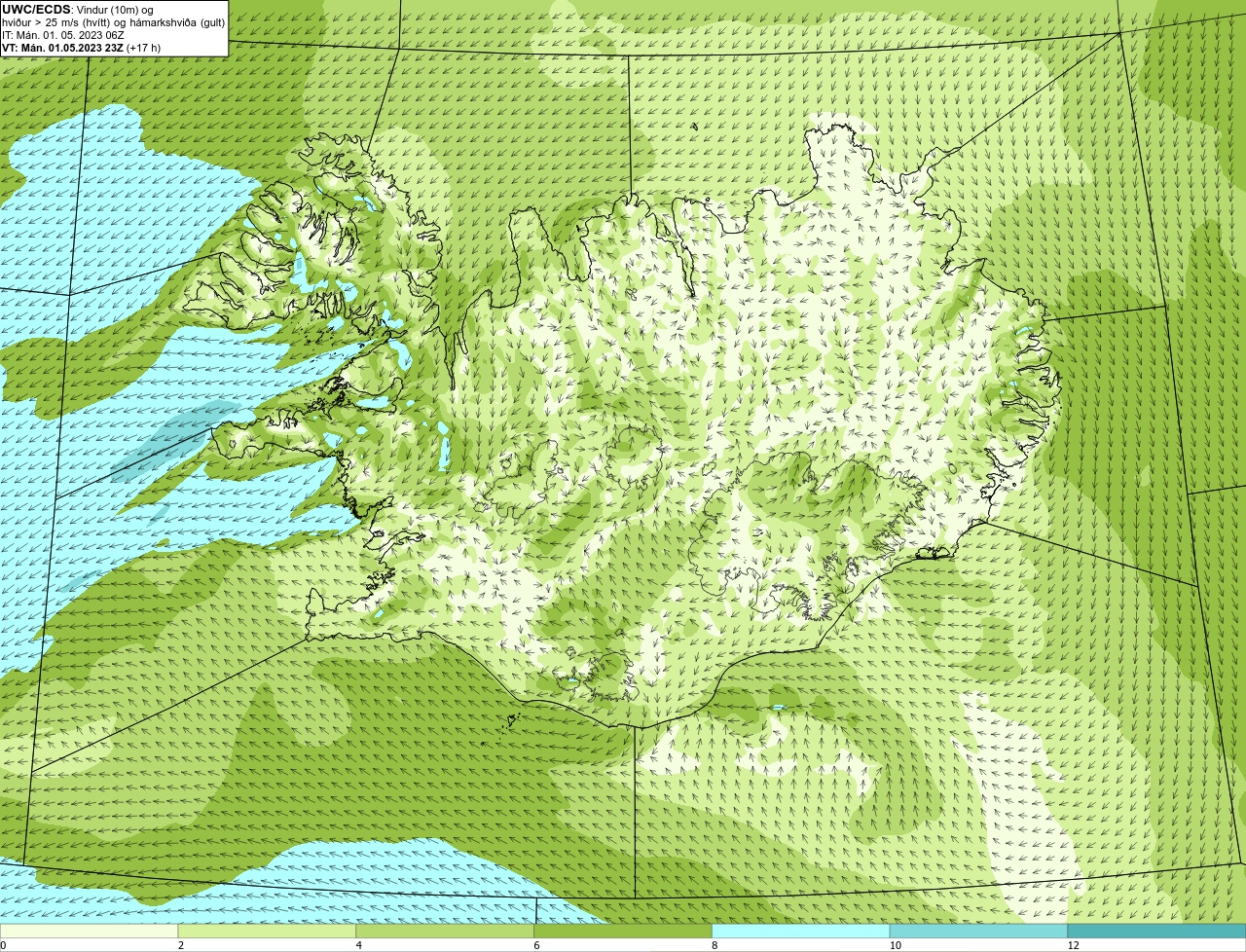This screenshot has width=1246, height=952.
Task: Click the scale label '8'
Action: coord(715,945)
